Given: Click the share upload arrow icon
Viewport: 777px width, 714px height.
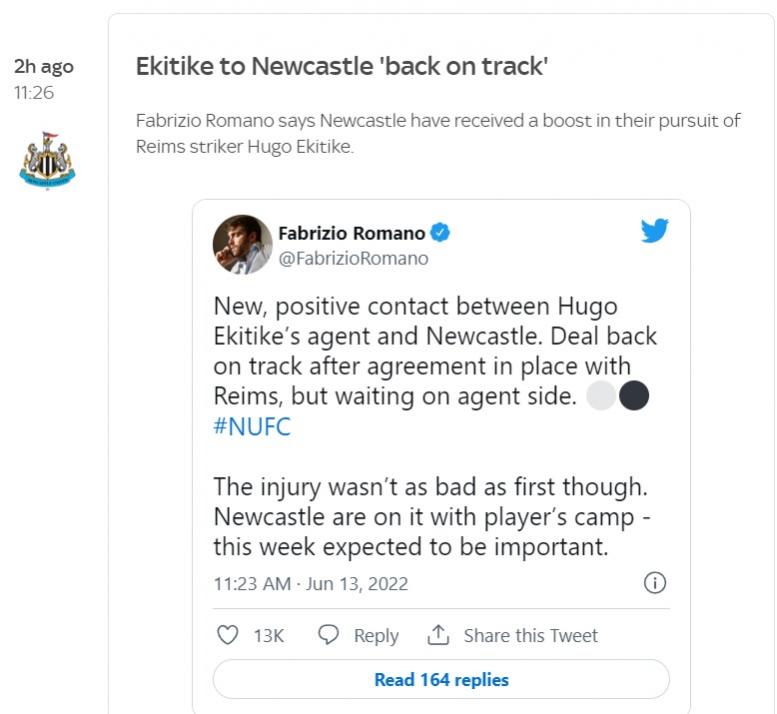Looking at the screenshot, I should pos(437,635).
